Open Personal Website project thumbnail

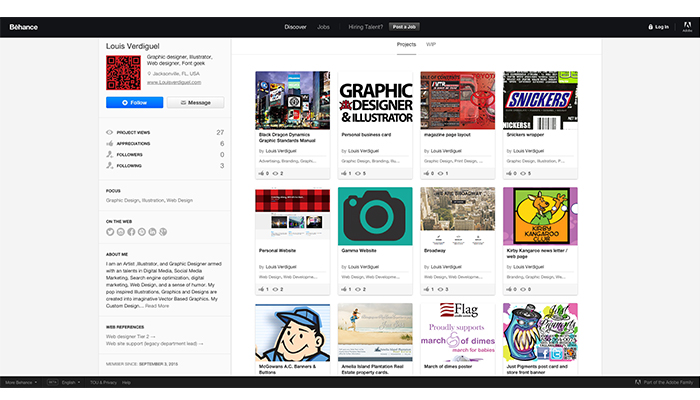pos(292,216)
